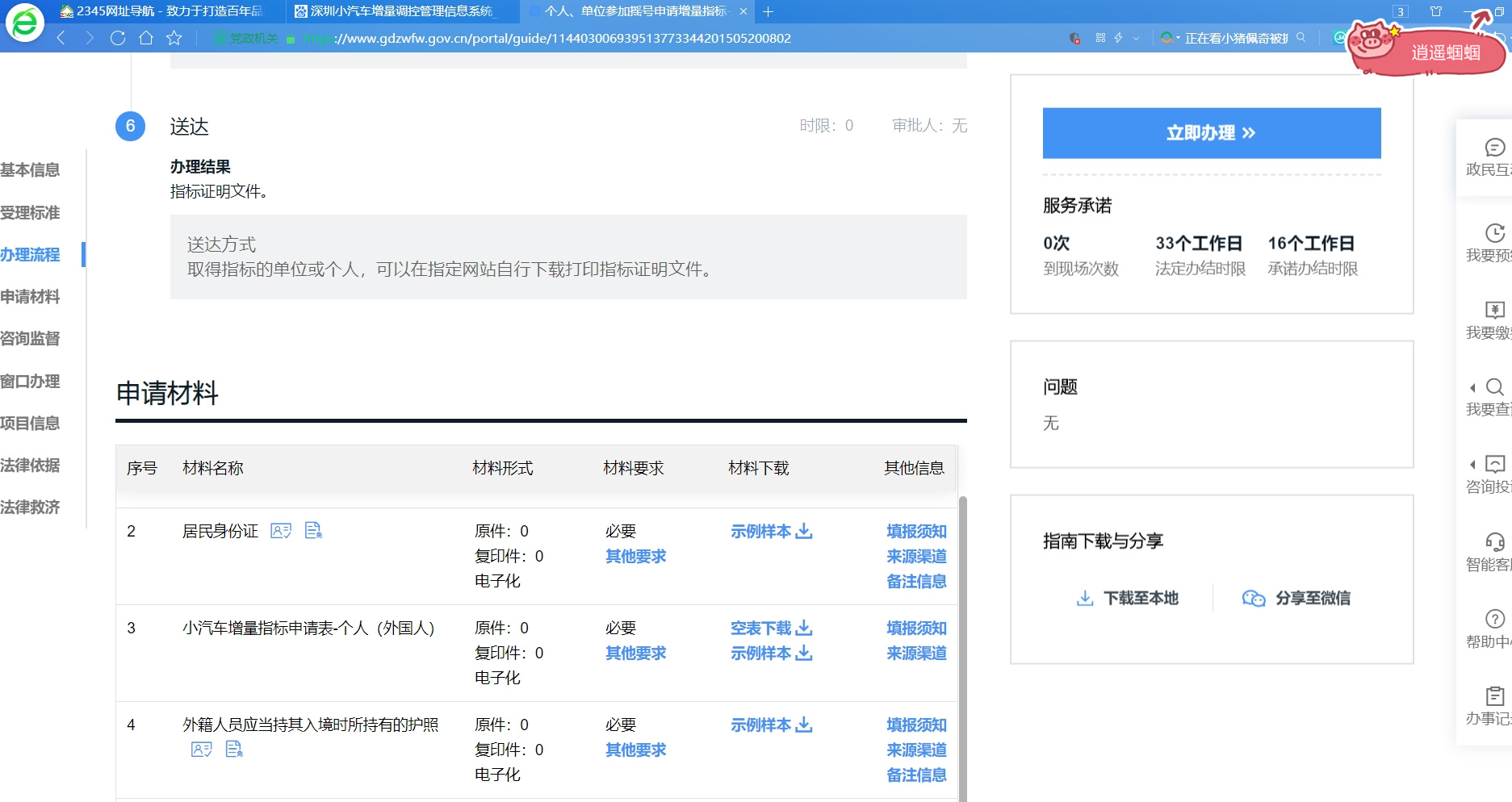Switch to the 深圳小汽车增量调控管理信息系统 tab
This screenshot has width=1512, height=802.
click(x=402, y=11)
